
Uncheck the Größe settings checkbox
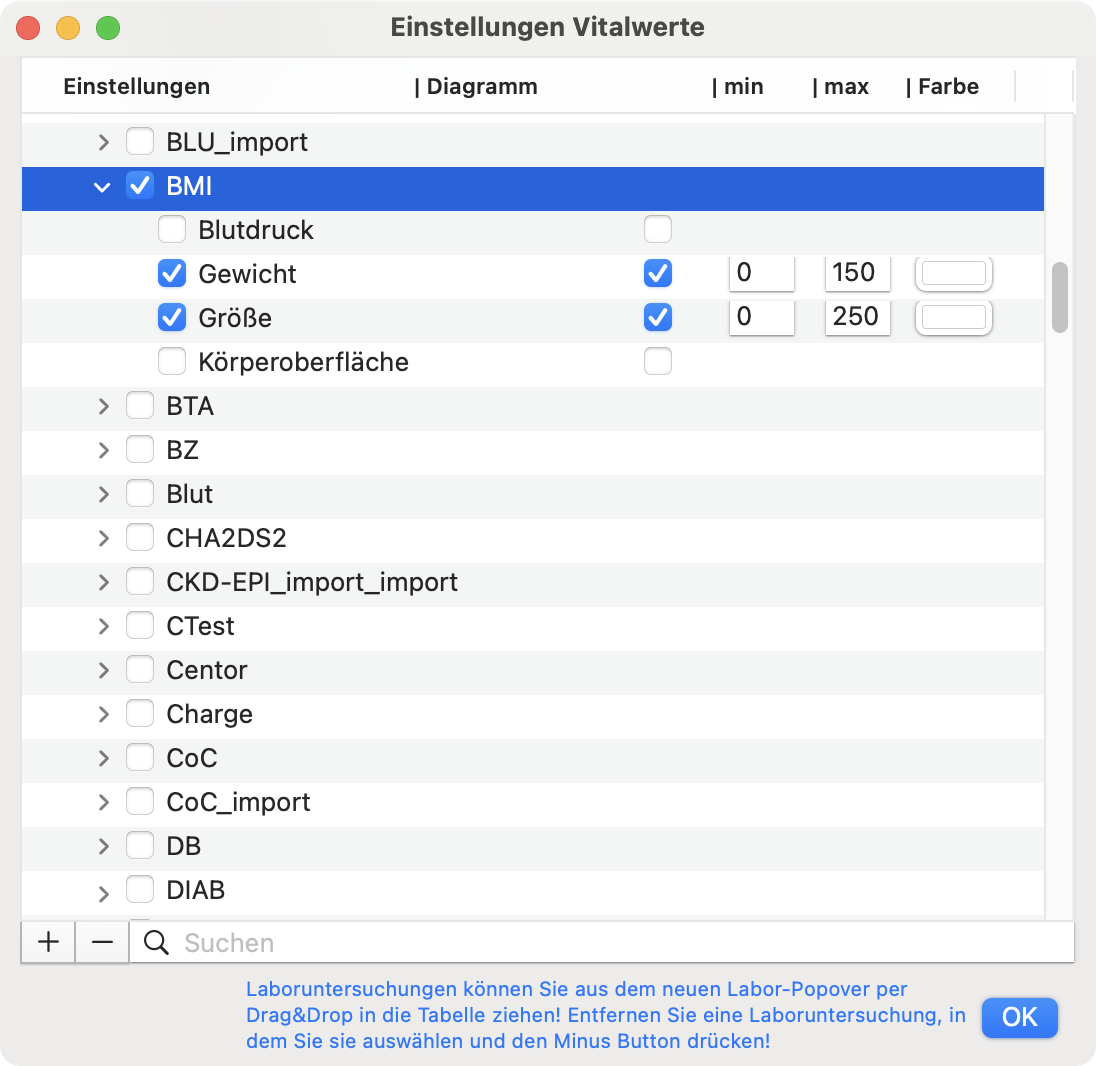pyautogui.click(x=172, y=317)
